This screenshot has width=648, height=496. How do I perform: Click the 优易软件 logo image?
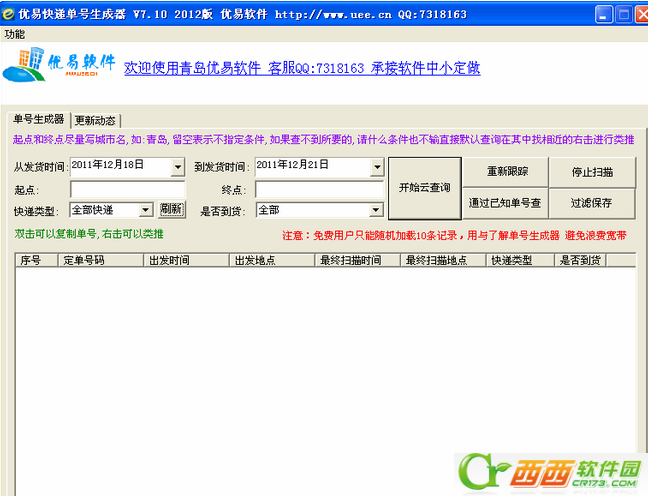(x=59, y=64)
